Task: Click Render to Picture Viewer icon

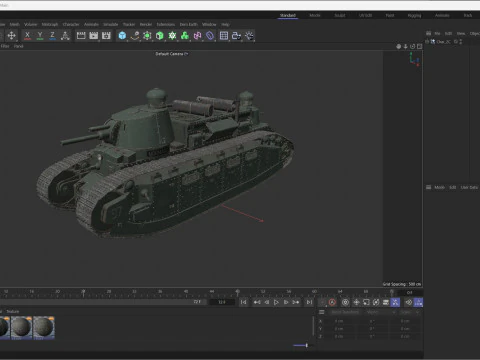Action: click(x=94, y=35)
